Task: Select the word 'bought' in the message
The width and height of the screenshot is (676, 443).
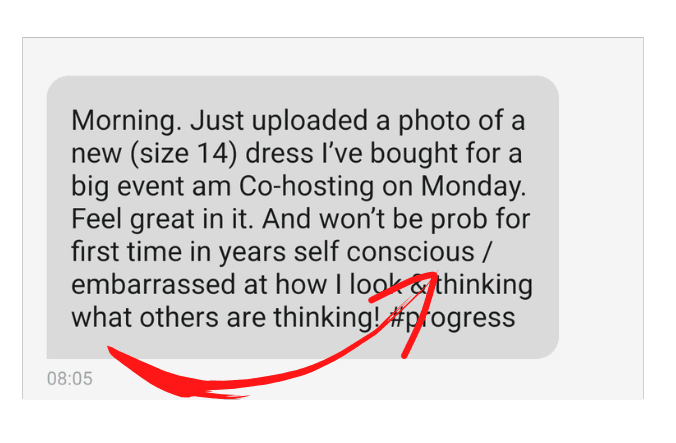Action: click(414, 154)
